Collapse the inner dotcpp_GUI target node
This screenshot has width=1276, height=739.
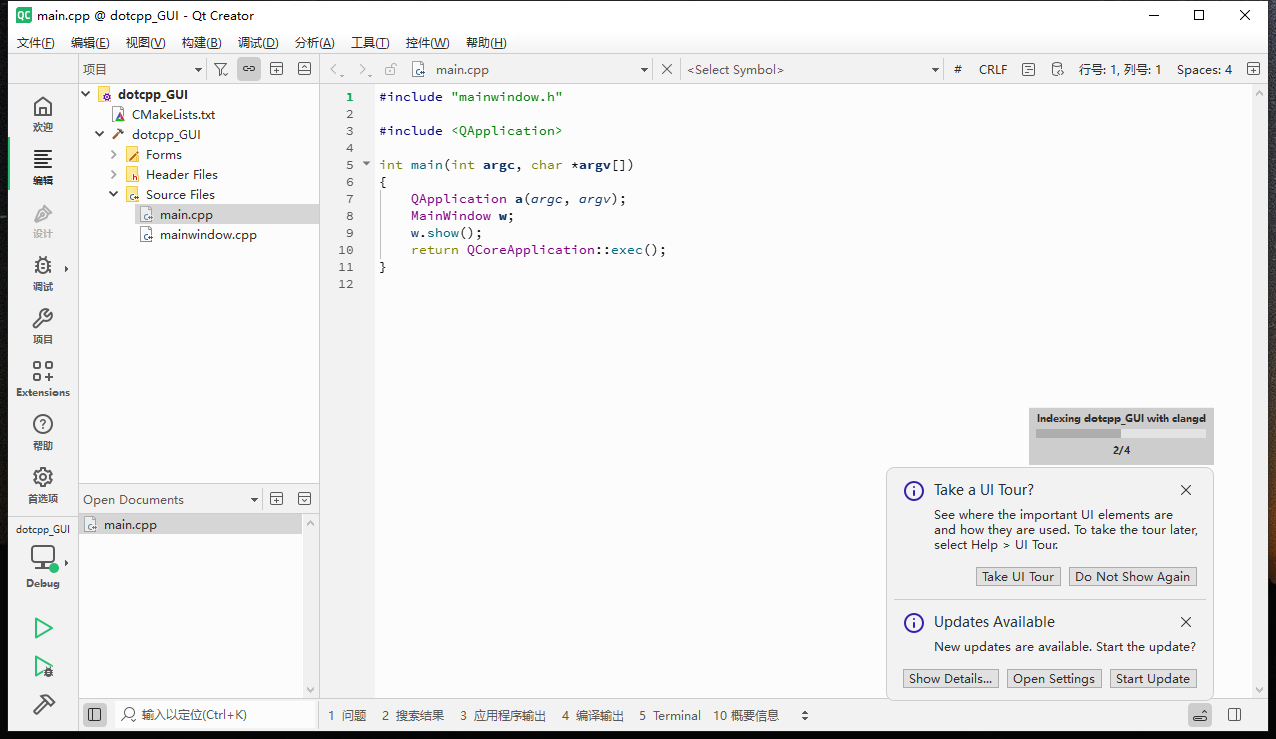[100, 135]
